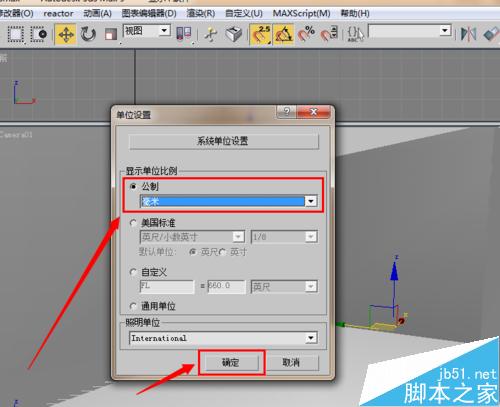Open the 帮助(H) menu
Image resolution: width=500 pixels, height=407 pixels.
click(355, 13)
